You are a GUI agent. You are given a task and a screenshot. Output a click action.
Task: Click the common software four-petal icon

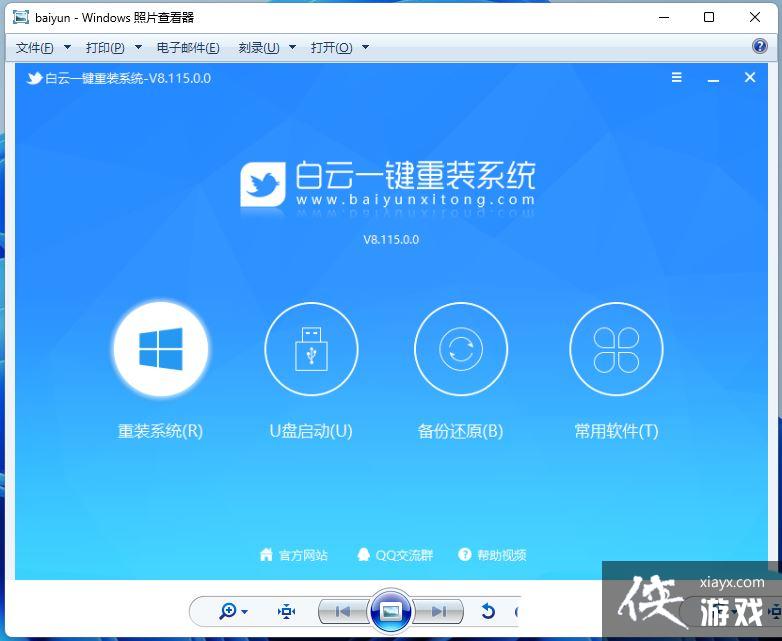616,349
